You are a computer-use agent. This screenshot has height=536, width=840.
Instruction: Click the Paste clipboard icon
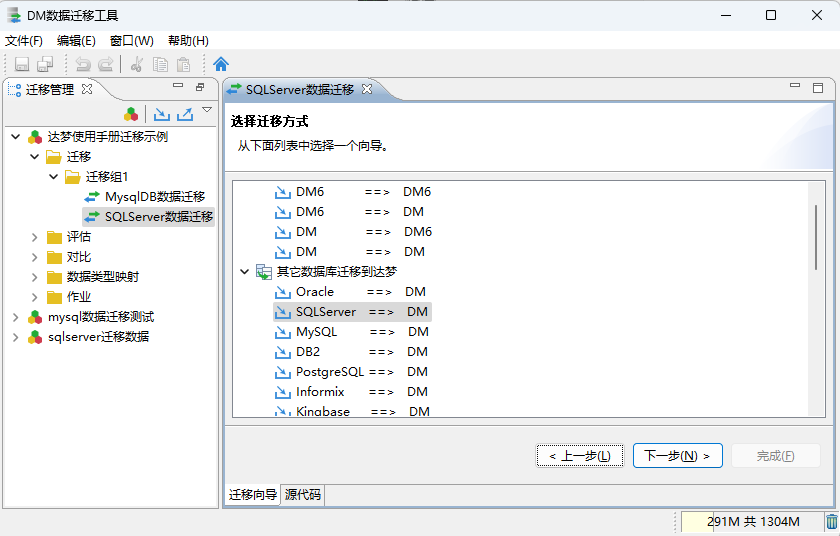pos(183,64)
